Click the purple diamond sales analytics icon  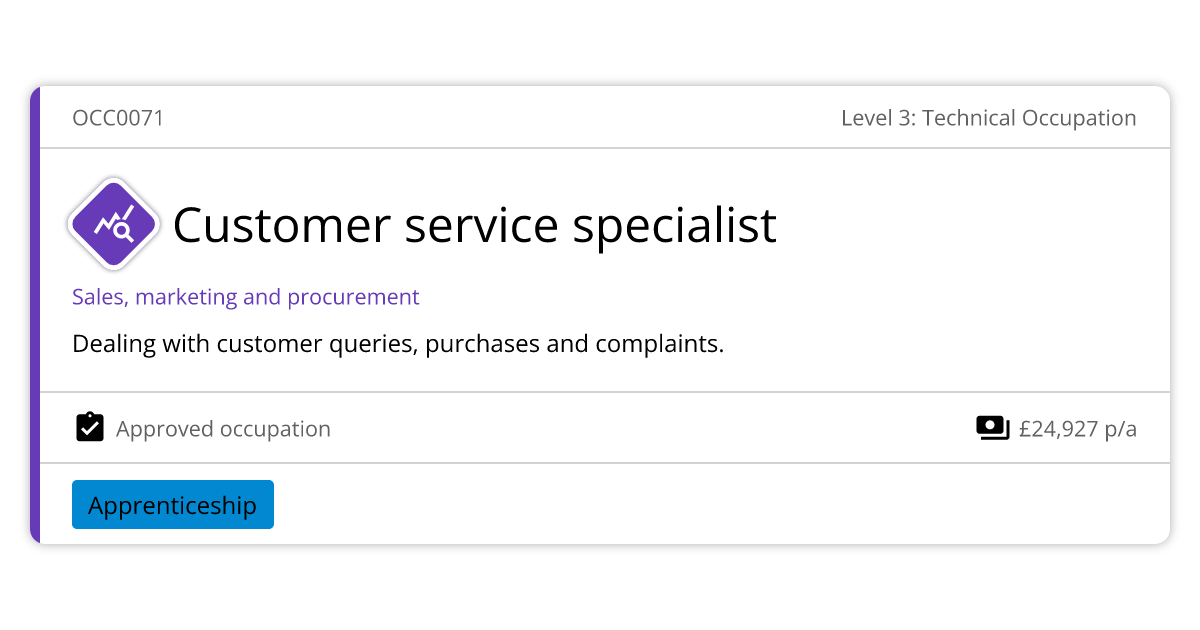(114, 225)
